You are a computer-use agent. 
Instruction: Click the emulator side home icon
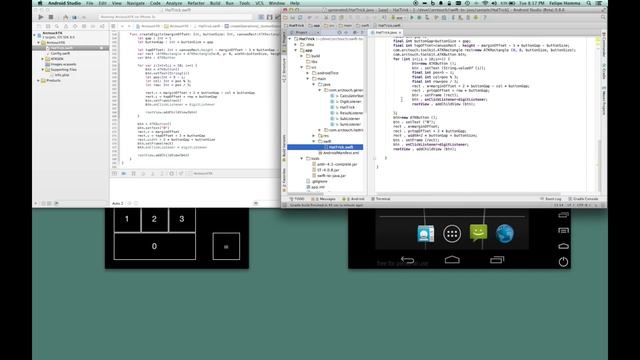click(x=563, y=246)
